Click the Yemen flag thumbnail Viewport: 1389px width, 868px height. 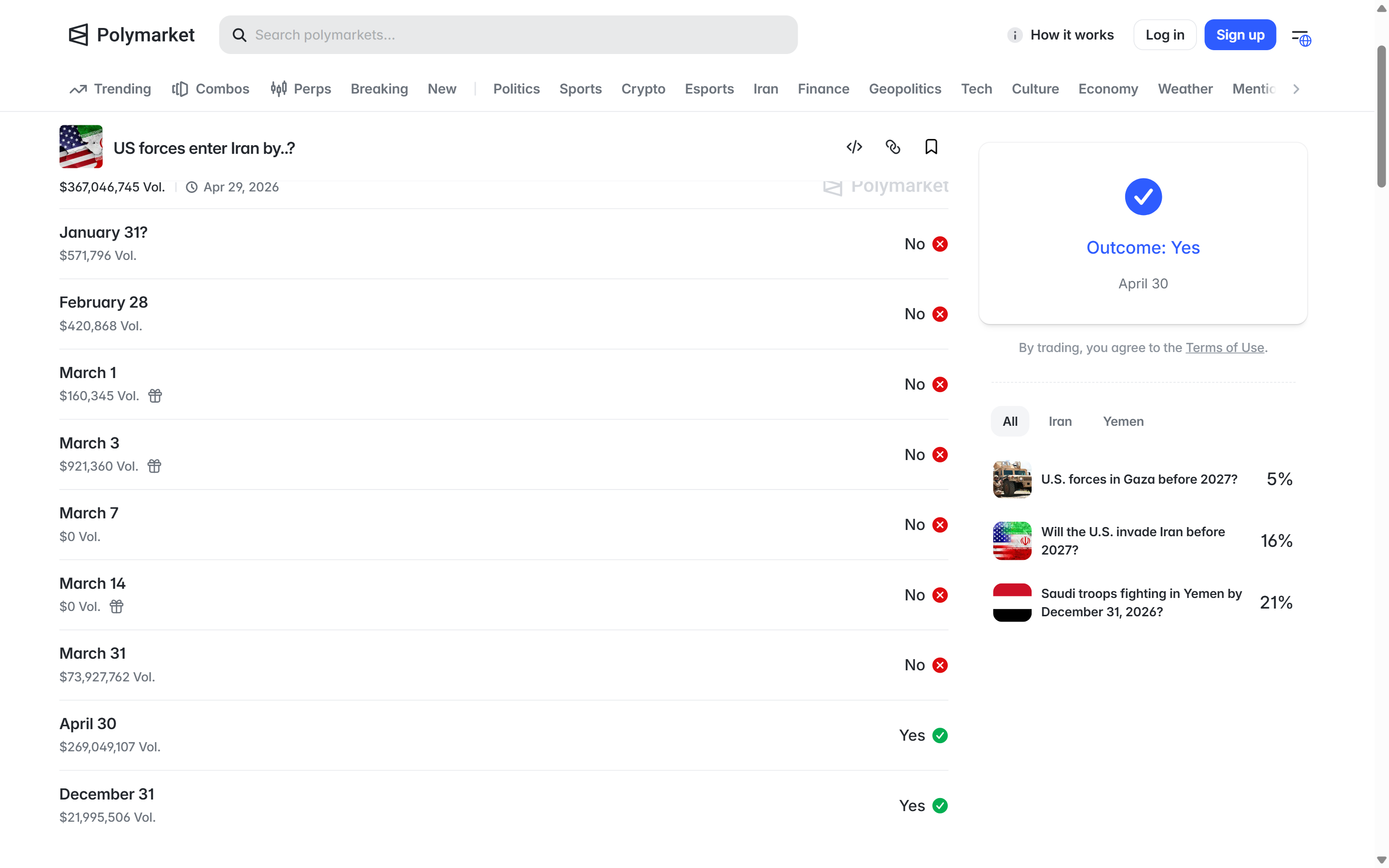(x=1012, y=603)
